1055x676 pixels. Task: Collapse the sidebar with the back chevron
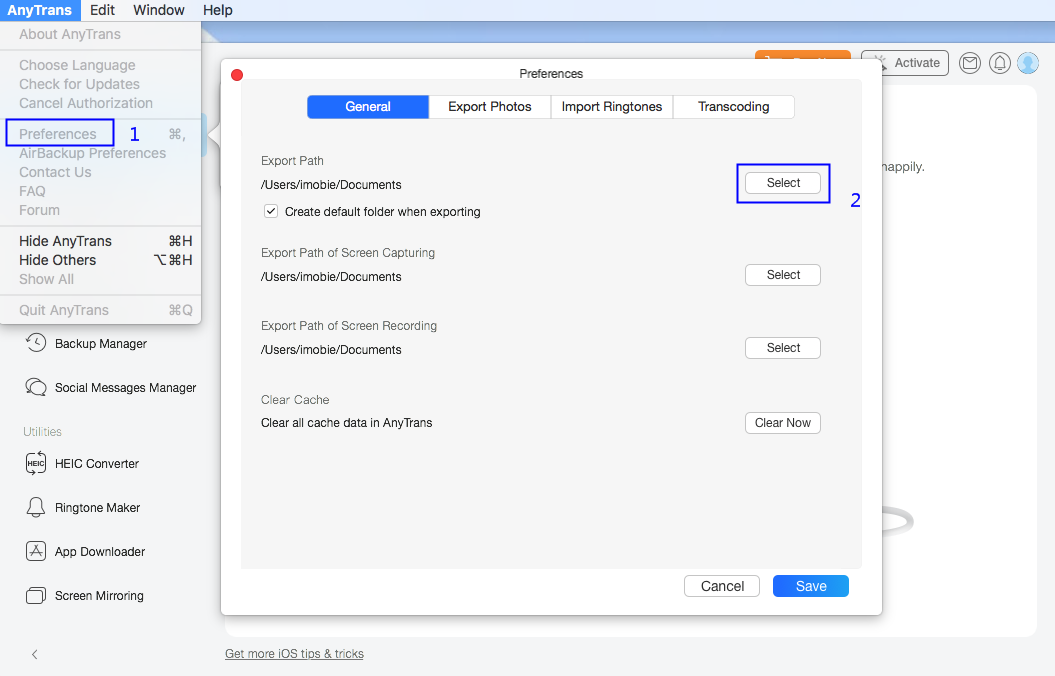coord(35,654)
